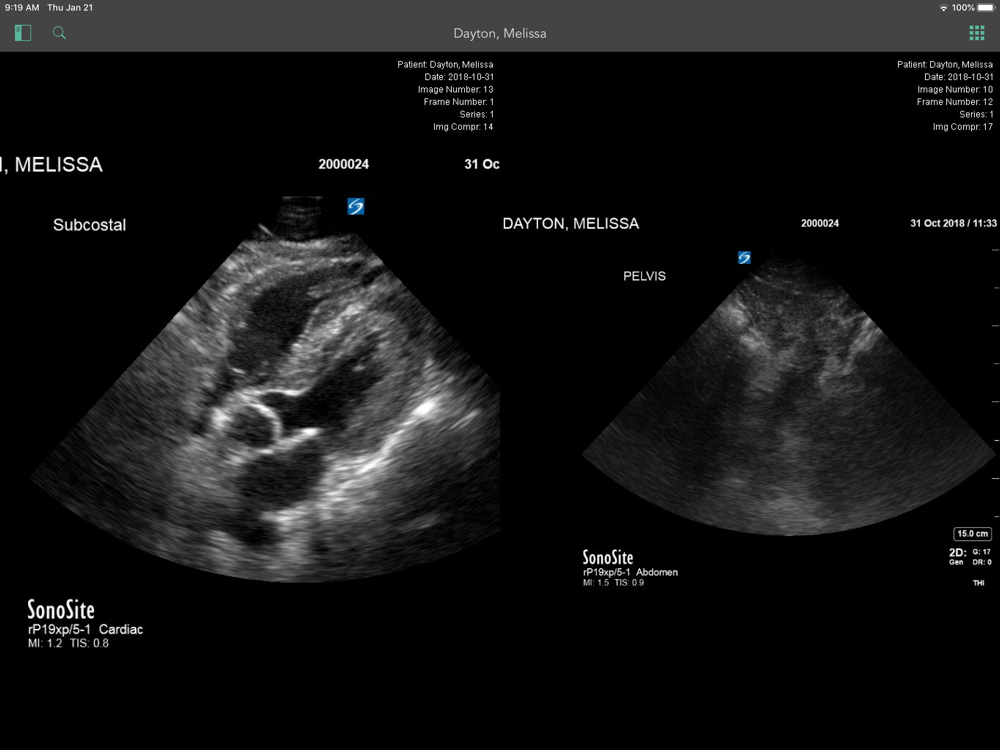Screen dimensions: 1000x750
Task: Click the '15.0 cm' depth box
Action: tap(973, 534)
